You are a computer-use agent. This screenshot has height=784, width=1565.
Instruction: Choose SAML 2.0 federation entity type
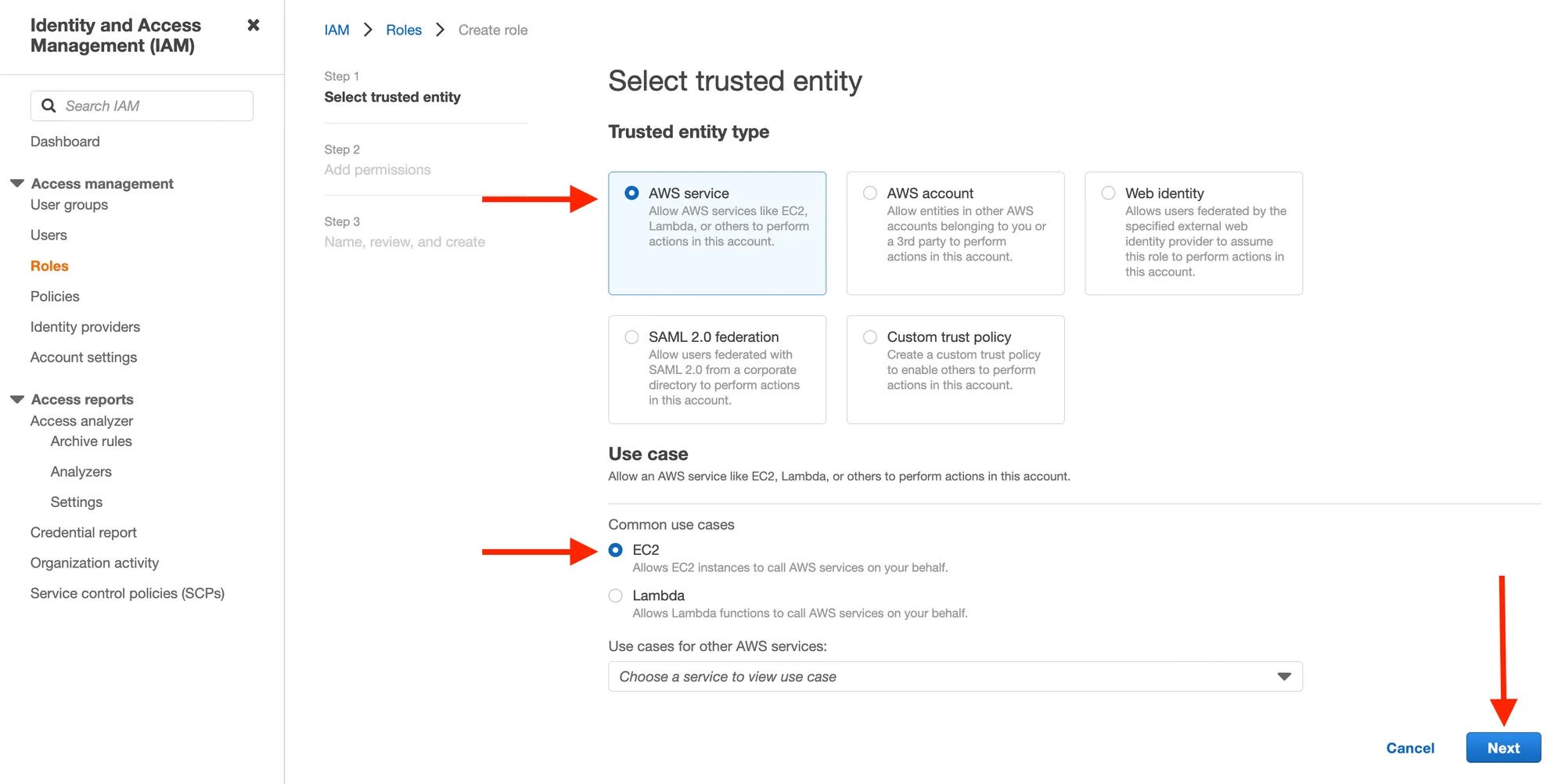tap(631, 337)
